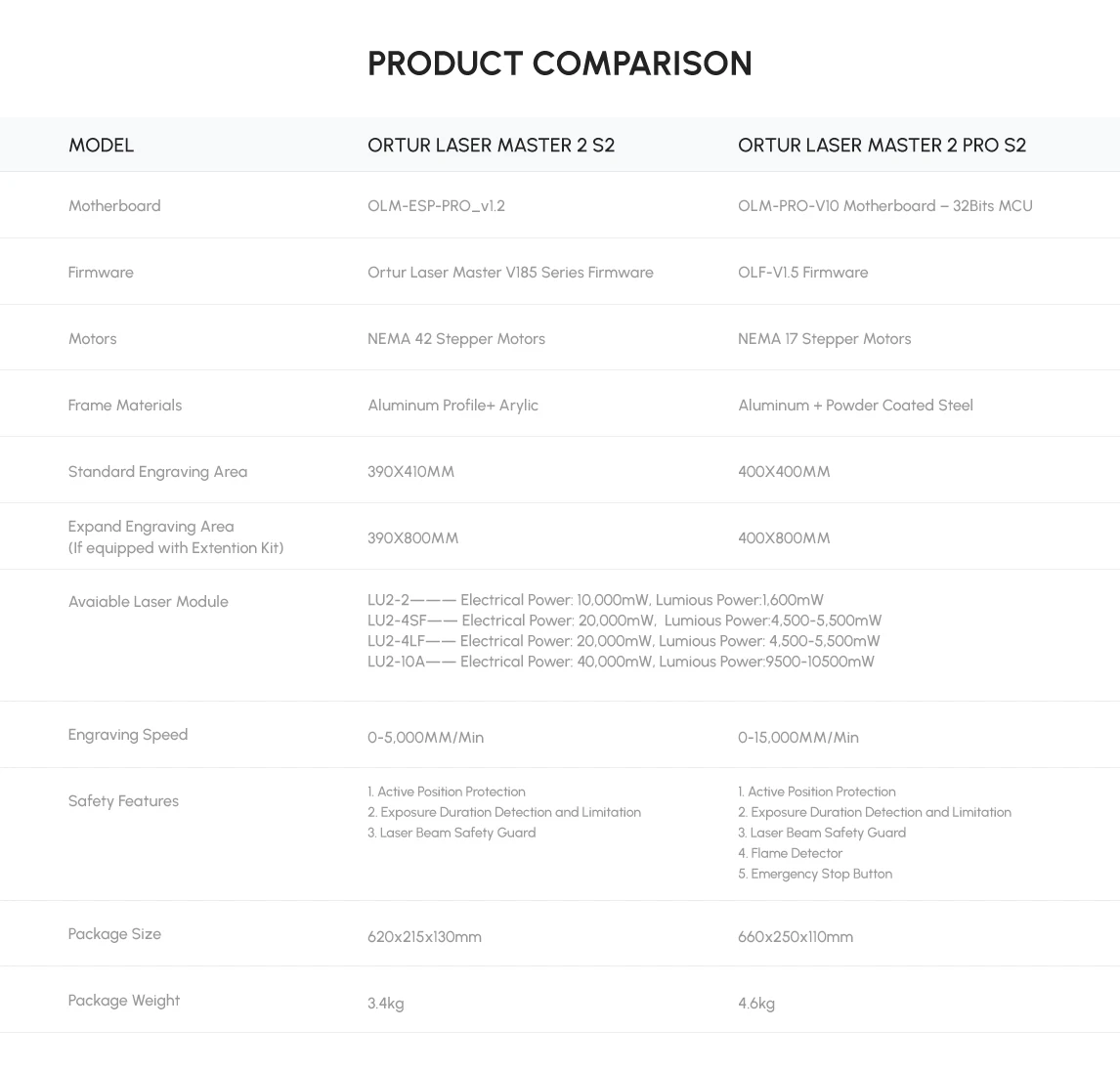
Task: Click the 390X410MM engraving area value
Action: point(410,471)
